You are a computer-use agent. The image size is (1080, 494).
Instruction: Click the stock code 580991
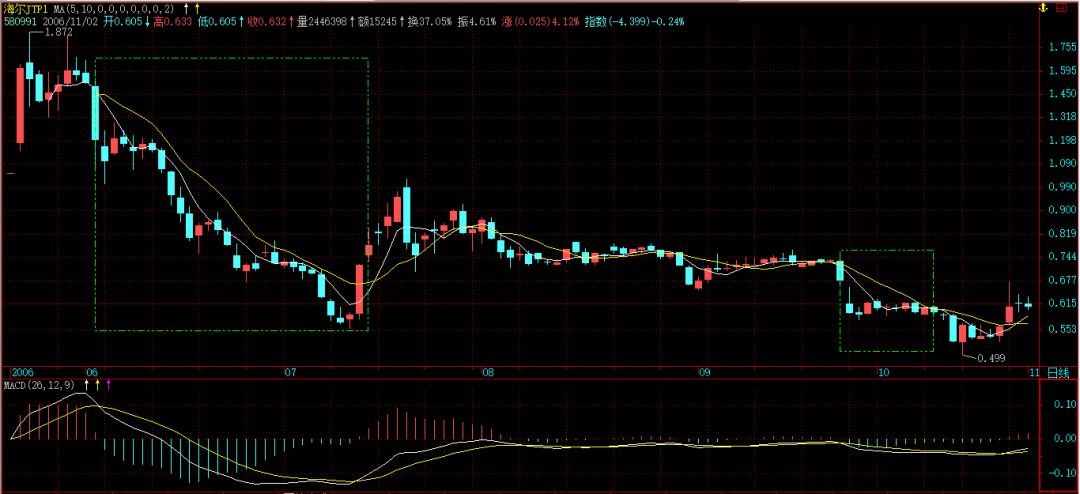[x=21, y=22]
